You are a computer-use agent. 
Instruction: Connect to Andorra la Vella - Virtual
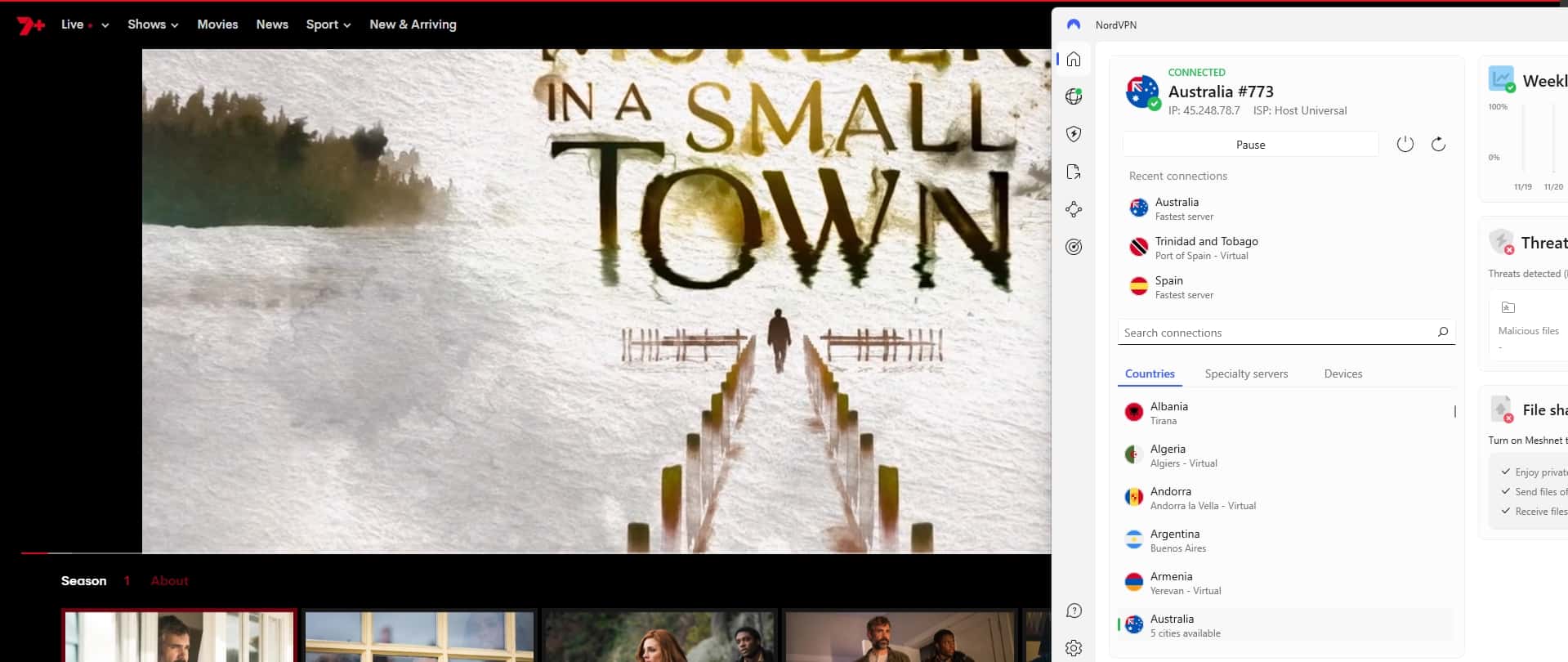pos(1284,498)
